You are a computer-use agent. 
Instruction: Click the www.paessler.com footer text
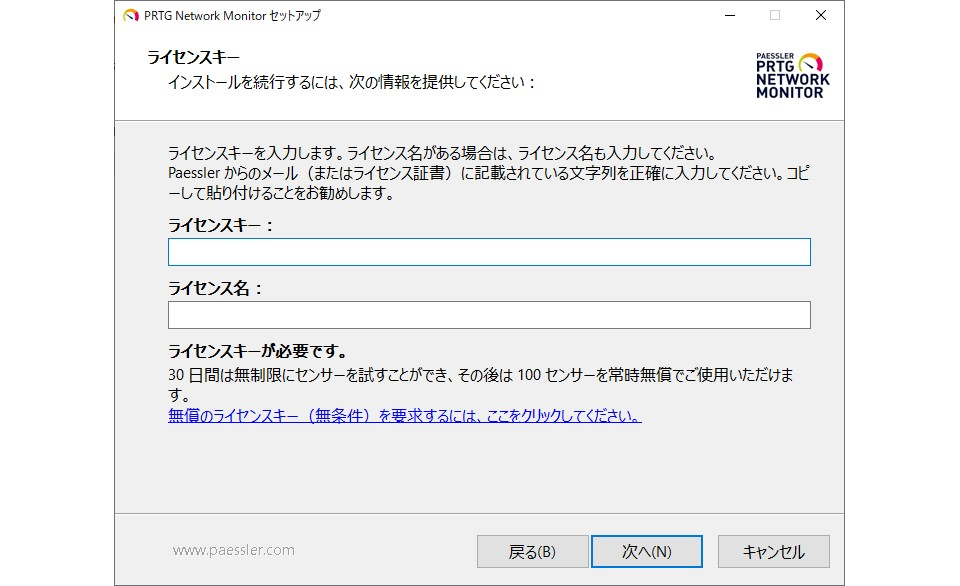tap(233, 550)
